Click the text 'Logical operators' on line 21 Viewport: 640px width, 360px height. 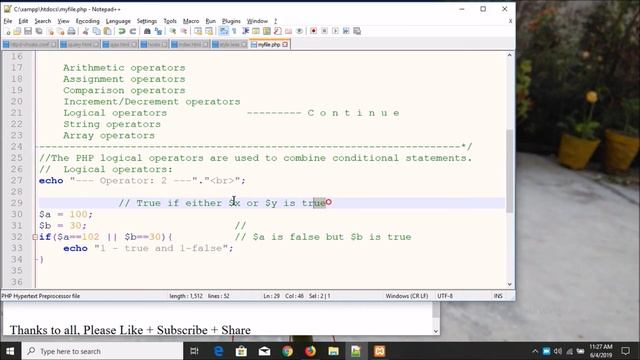coord(115,113)
